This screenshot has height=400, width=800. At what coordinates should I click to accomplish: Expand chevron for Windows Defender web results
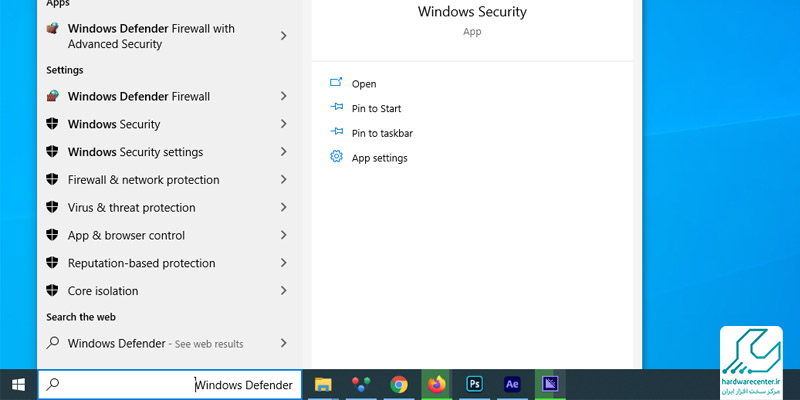click(x=284, y=343)
